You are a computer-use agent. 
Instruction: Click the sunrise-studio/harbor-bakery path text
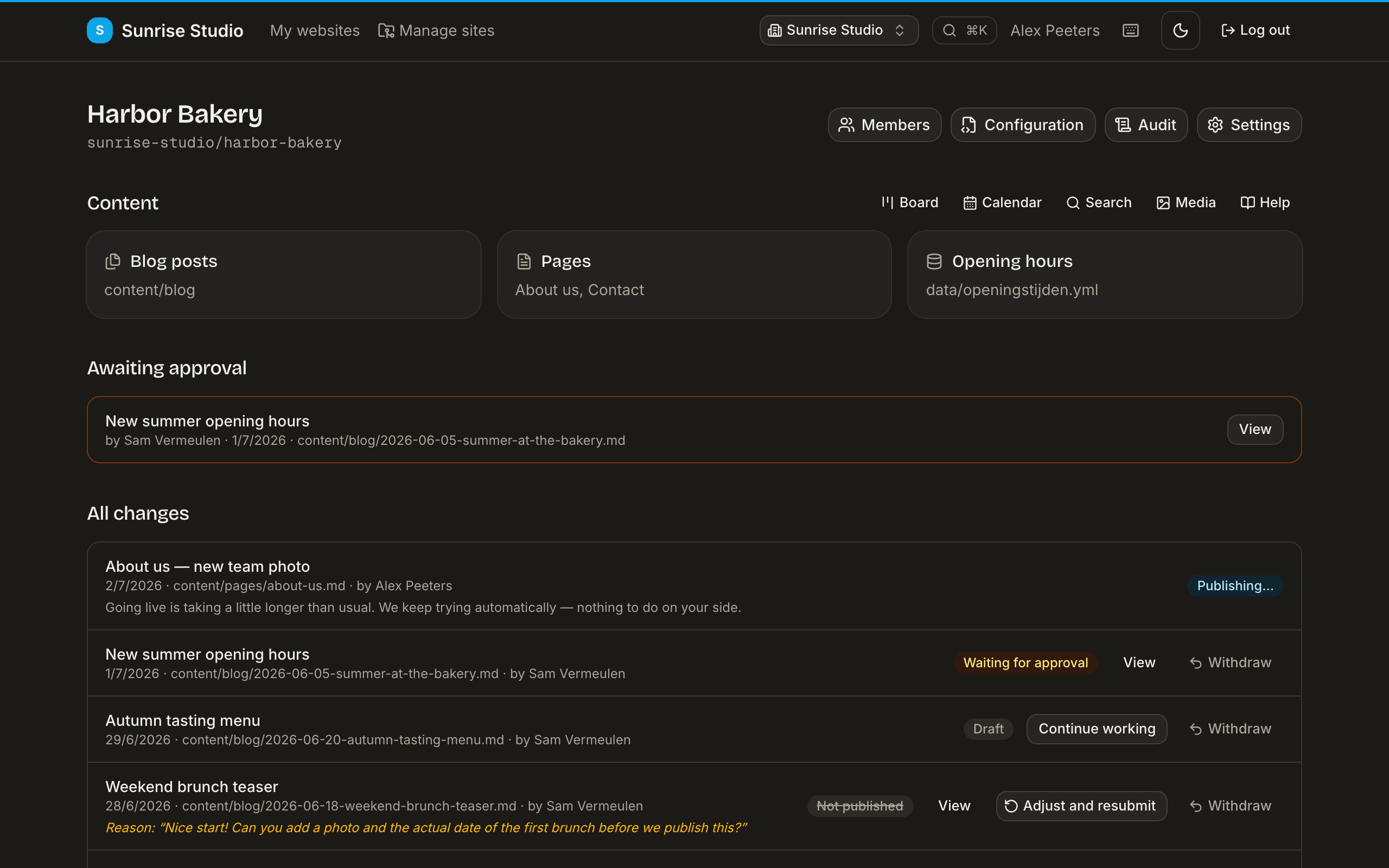point(214,142)
